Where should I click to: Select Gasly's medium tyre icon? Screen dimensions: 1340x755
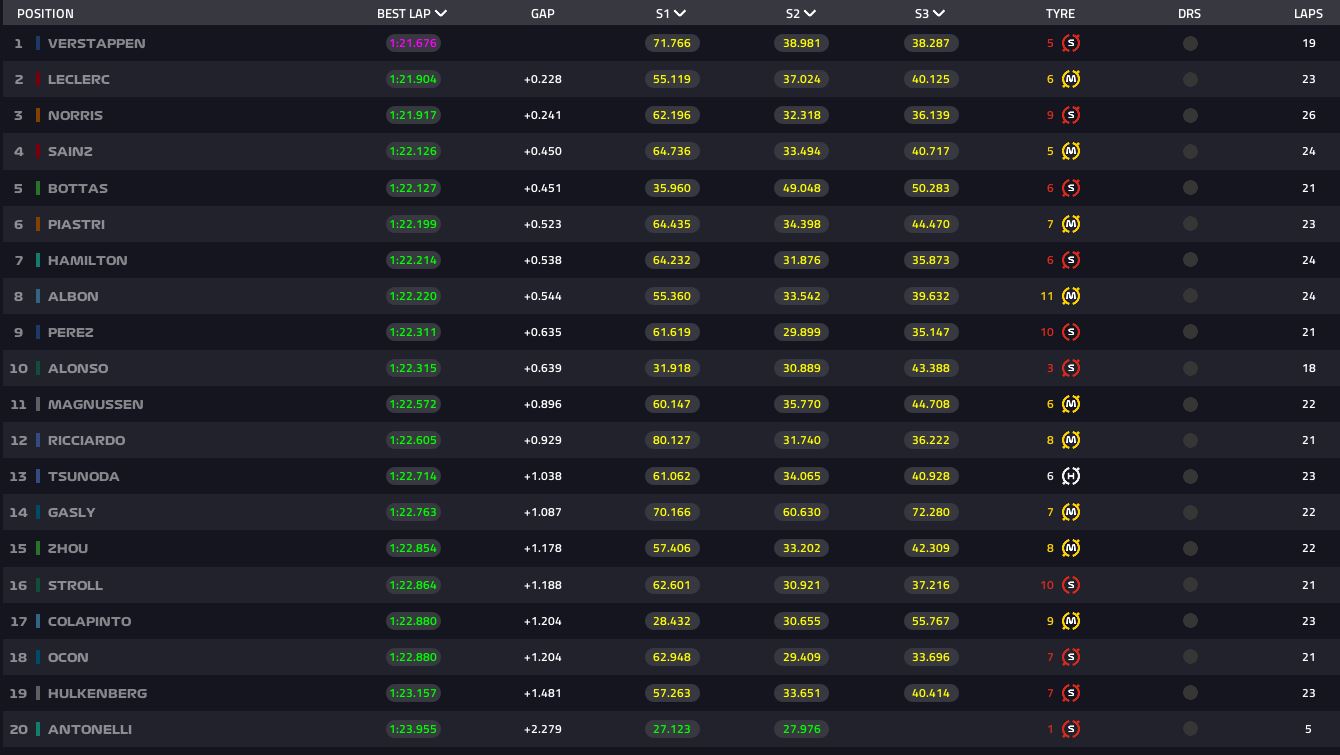(x=1070, y=512)
